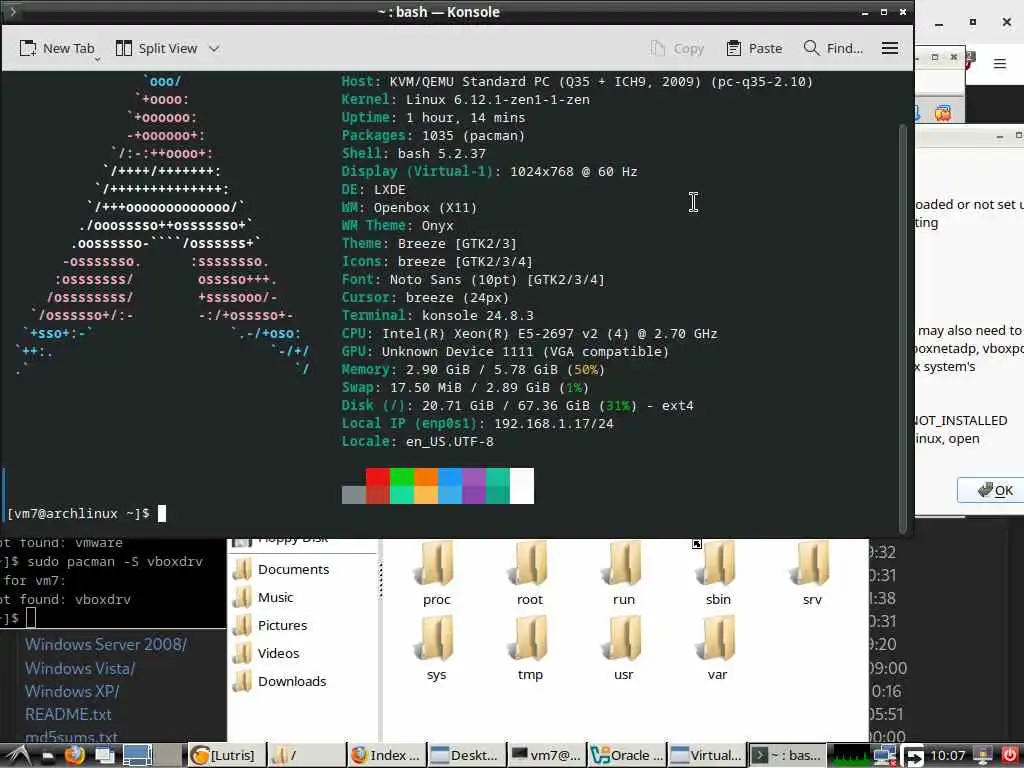Screen dimensions: 1024x768
Task: Open the README.txt link
Action: (x=68, y=714)
